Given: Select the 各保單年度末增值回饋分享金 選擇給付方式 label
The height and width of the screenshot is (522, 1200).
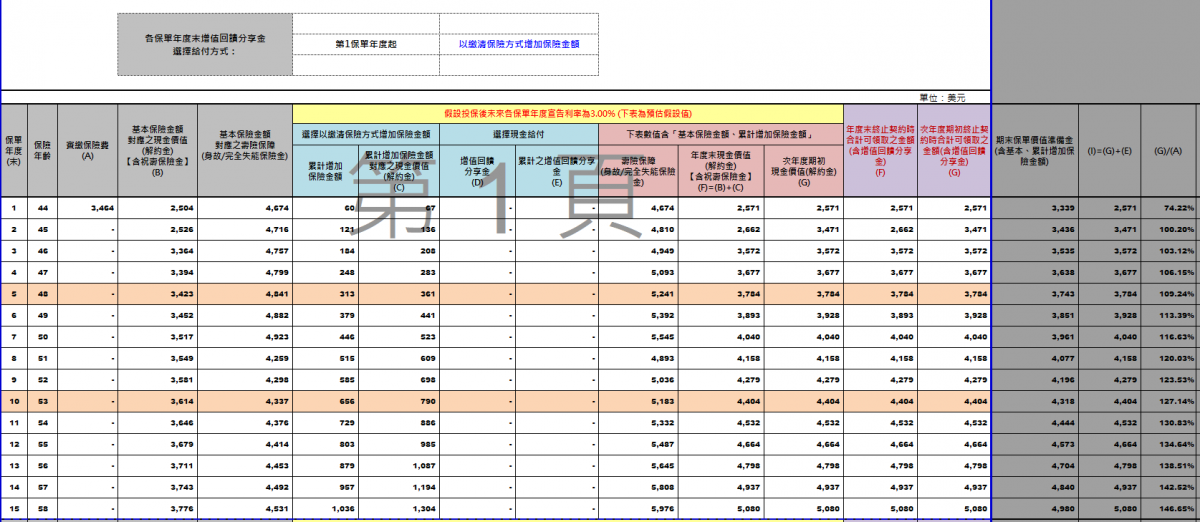Looking at the screenshot, I should (205, 44).
